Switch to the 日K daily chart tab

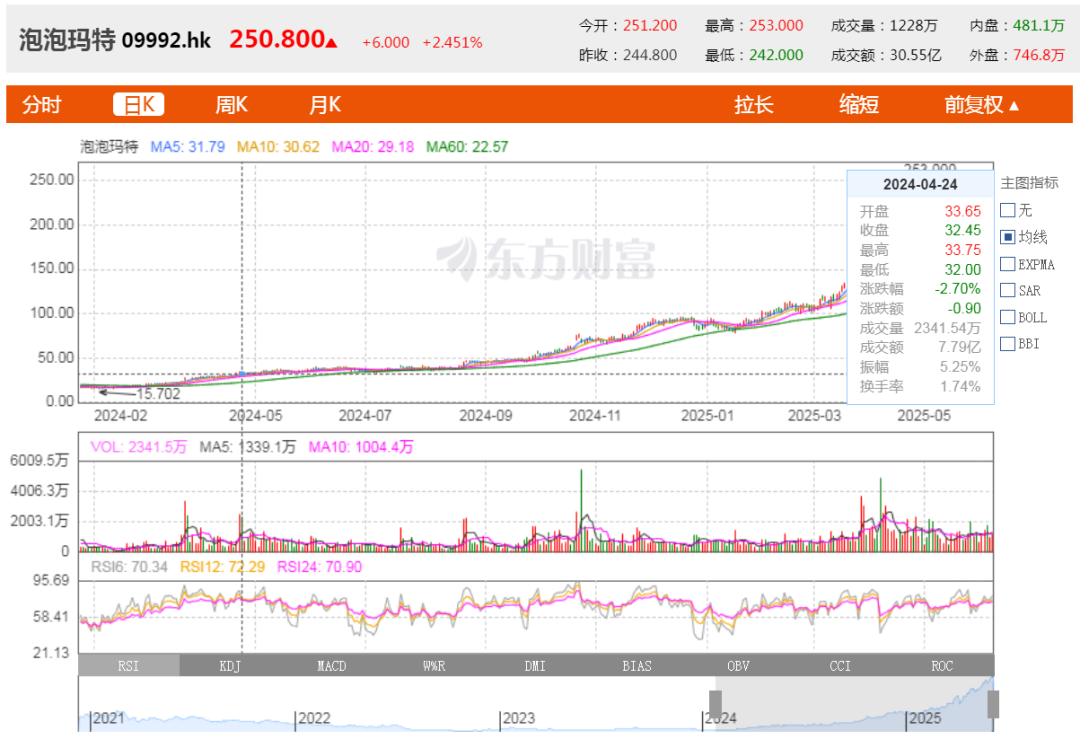[138, 105]
